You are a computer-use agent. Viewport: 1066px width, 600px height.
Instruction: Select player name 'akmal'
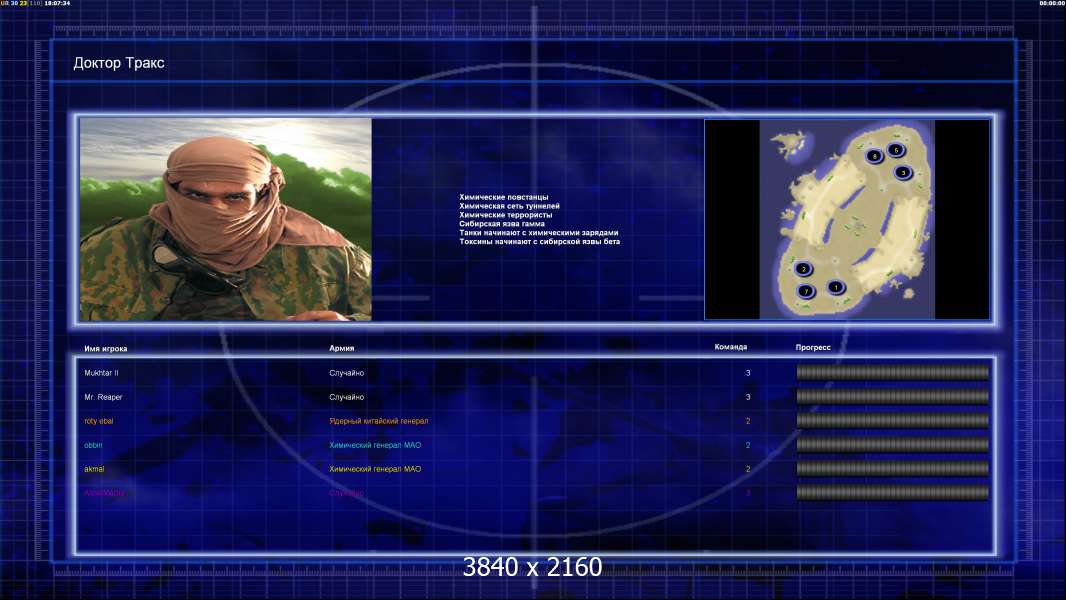click(x=94, y=469)
